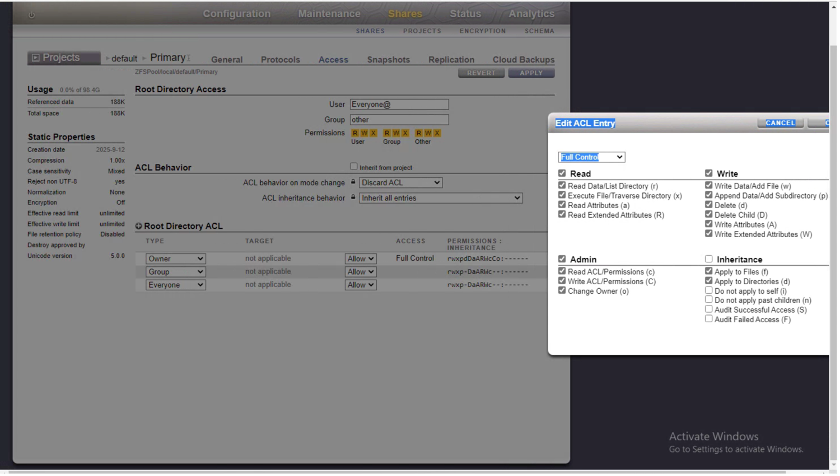Click the Group input field
The height and width of the screenshot is (476, 840).
click(400, 120)
